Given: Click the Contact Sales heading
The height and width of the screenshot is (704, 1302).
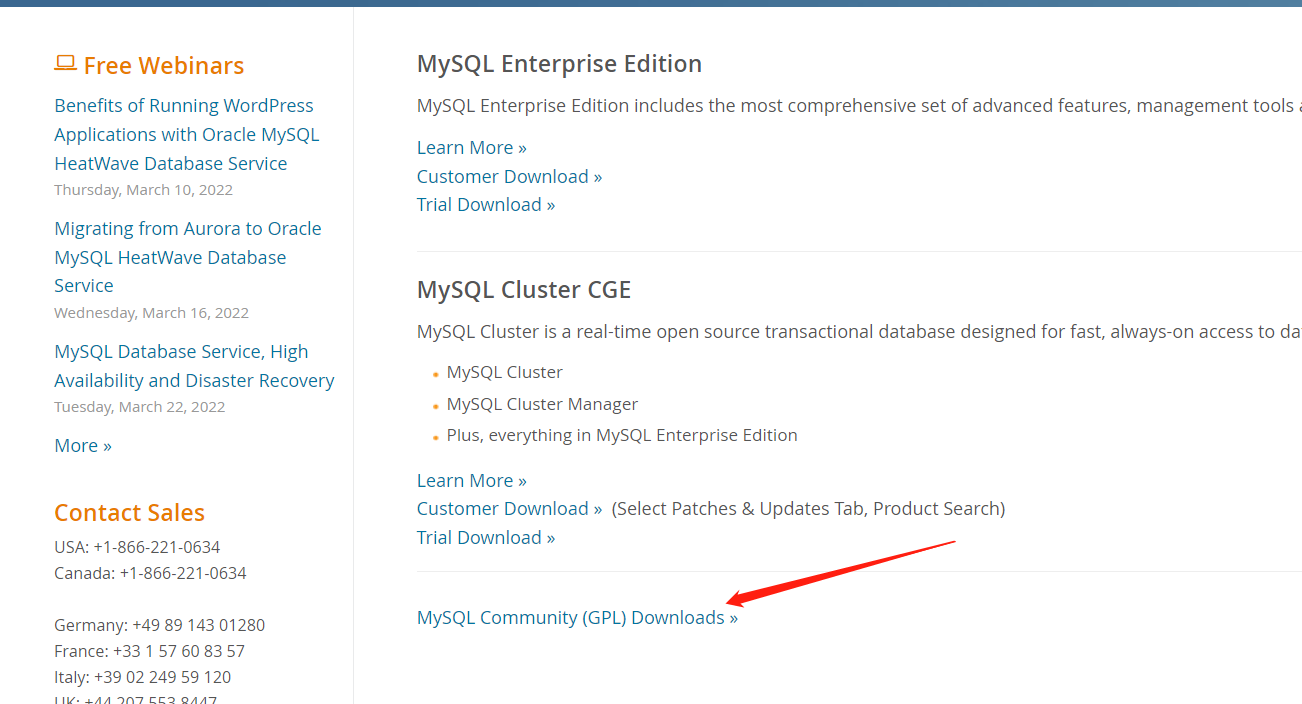Looking at the screenshot, I should tap(129, 513).
